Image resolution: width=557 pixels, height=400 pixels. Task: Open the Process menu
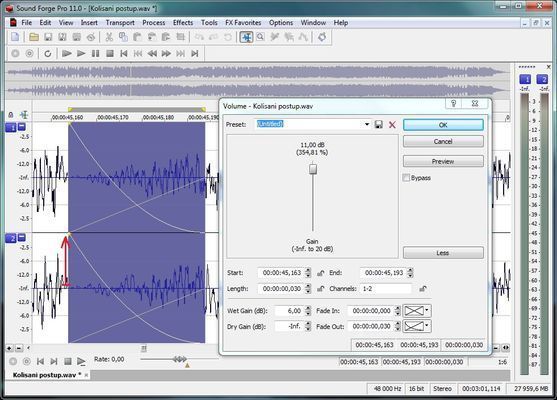[x=153, y=23]
